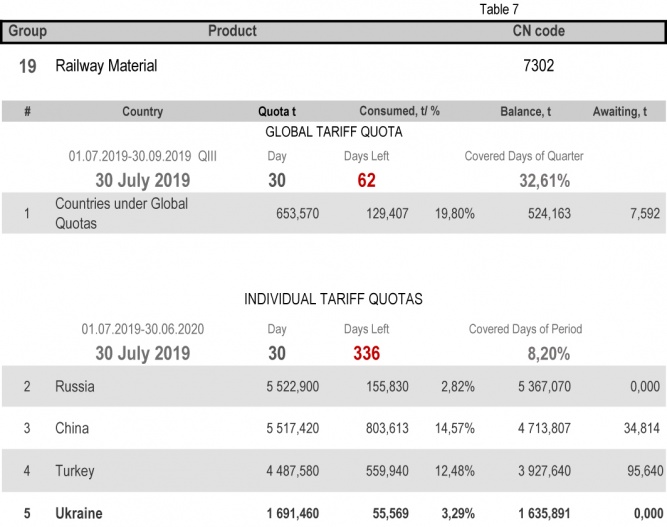Click the Country column header
Image resolution: width=667 pixels, height=527 pixels.
pyautogui.click(x=142, y=112)
